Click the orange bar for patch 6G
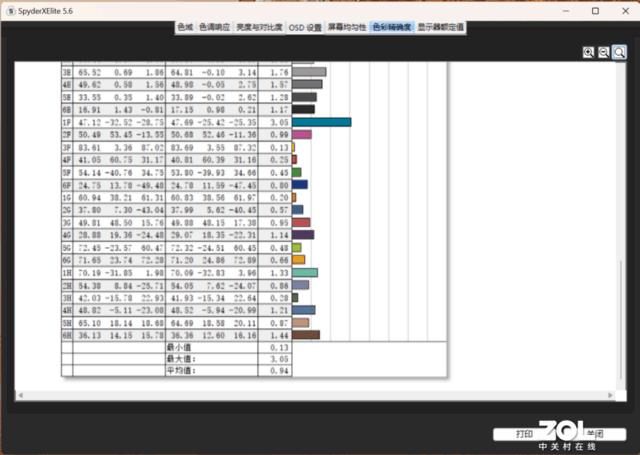The width and height of the screenshot is (640, 455). click(x=299, y=260)
